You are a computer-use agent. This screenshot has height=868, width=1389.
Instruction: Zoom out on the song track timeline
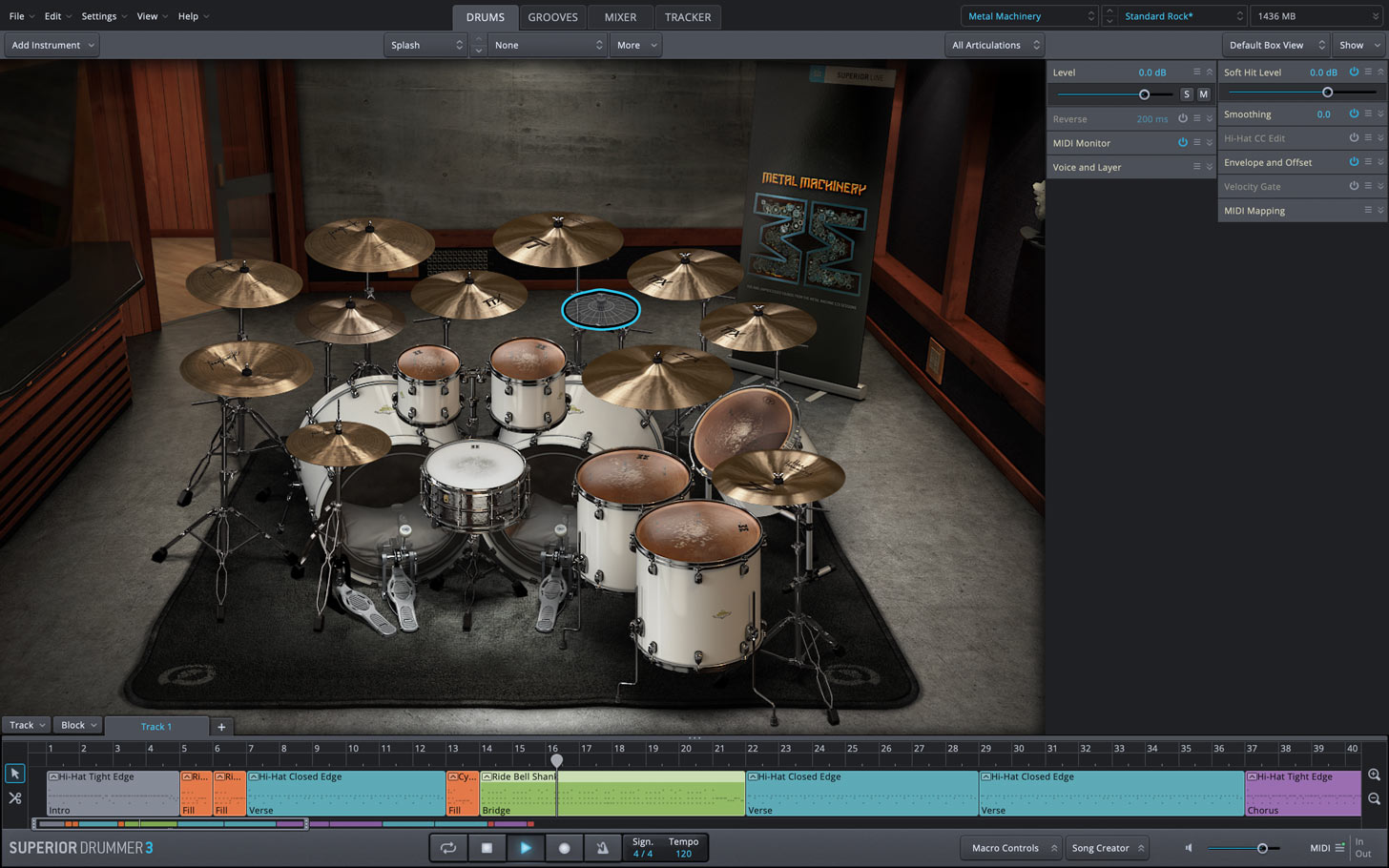click(1374, 799)
